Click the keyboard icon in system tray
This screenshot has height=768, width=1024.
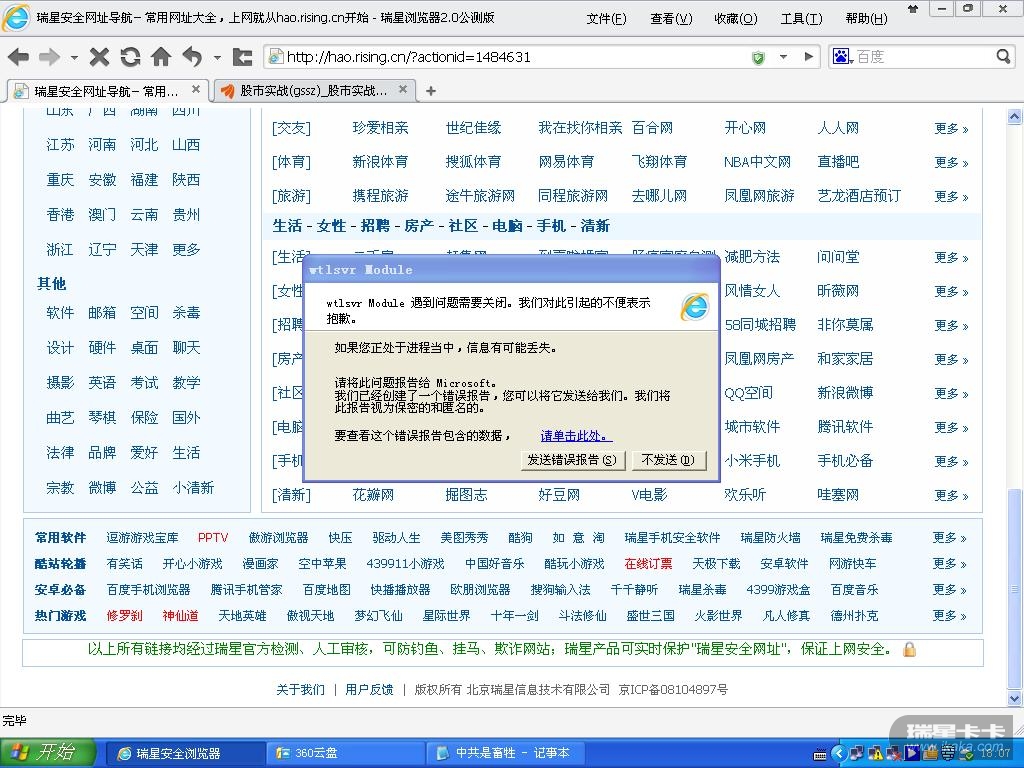tap(820, 756)
